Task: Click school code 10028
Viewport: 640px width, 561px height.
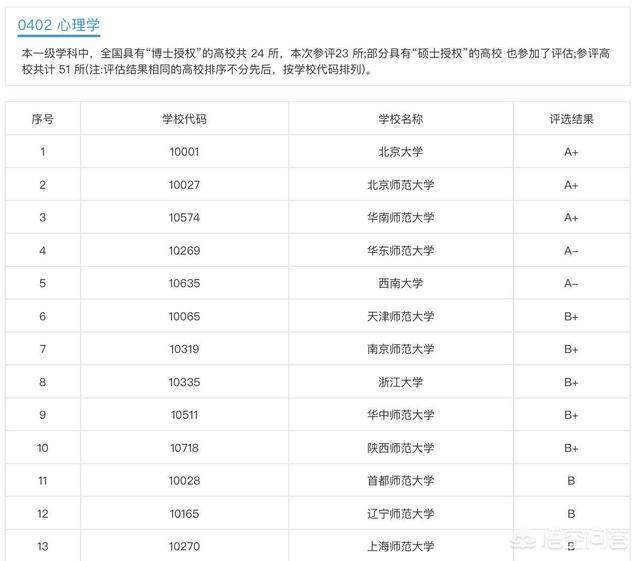Action: (x=184, y=481)
